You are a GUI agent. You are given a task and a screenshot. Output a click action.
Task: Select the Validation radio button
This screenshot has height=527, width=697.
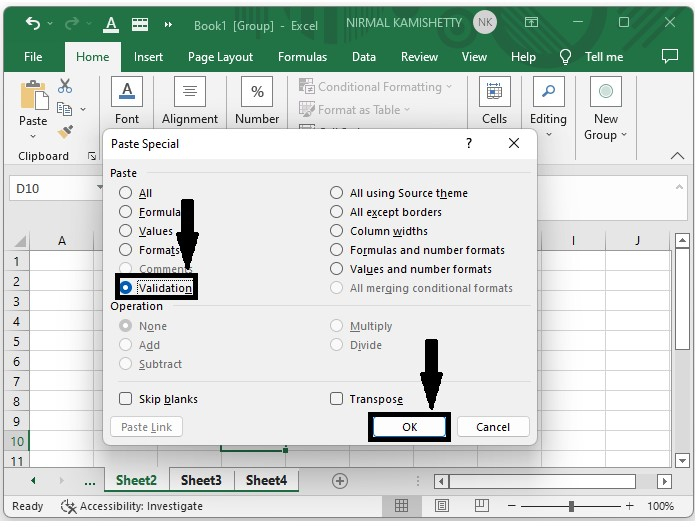click(125, 287)
